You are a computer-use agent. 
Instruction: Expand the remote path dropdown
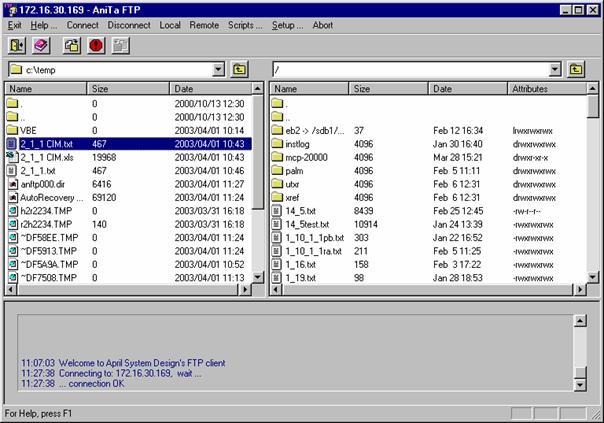point(555,69)
